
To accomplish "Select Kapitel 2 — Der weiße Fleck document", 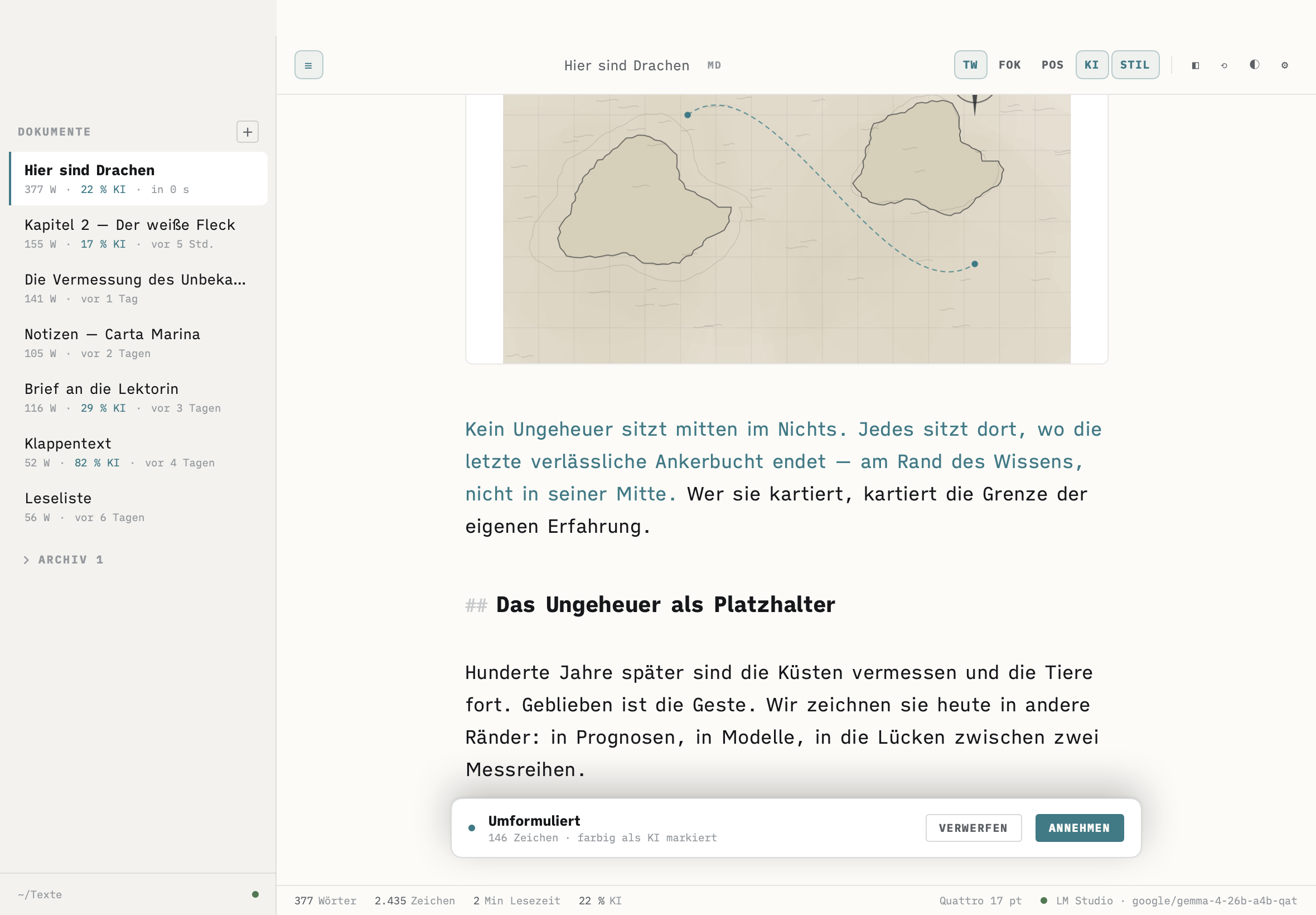I will (139, 233).
